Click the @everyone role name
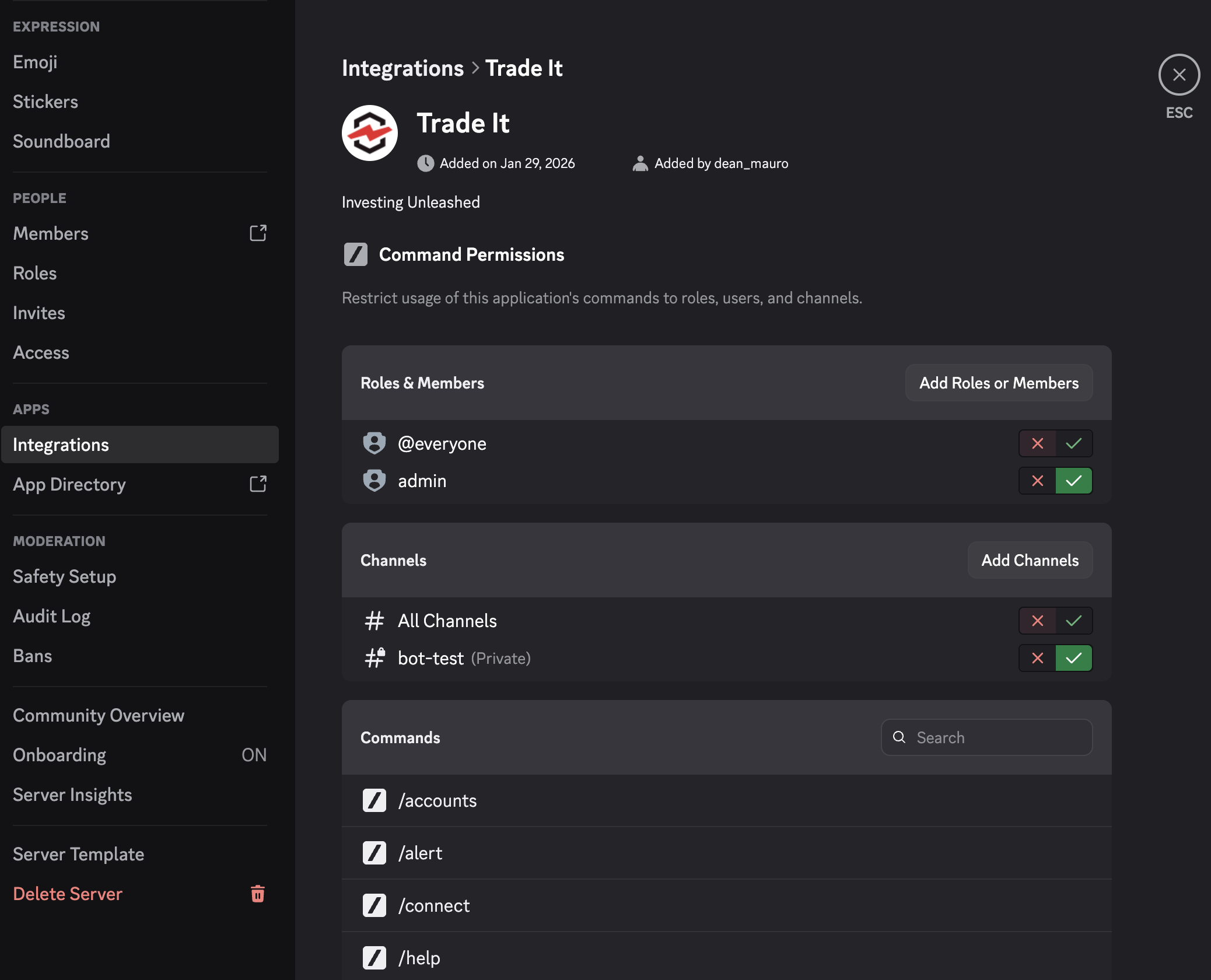1211x980 pixels. [442, 443]
